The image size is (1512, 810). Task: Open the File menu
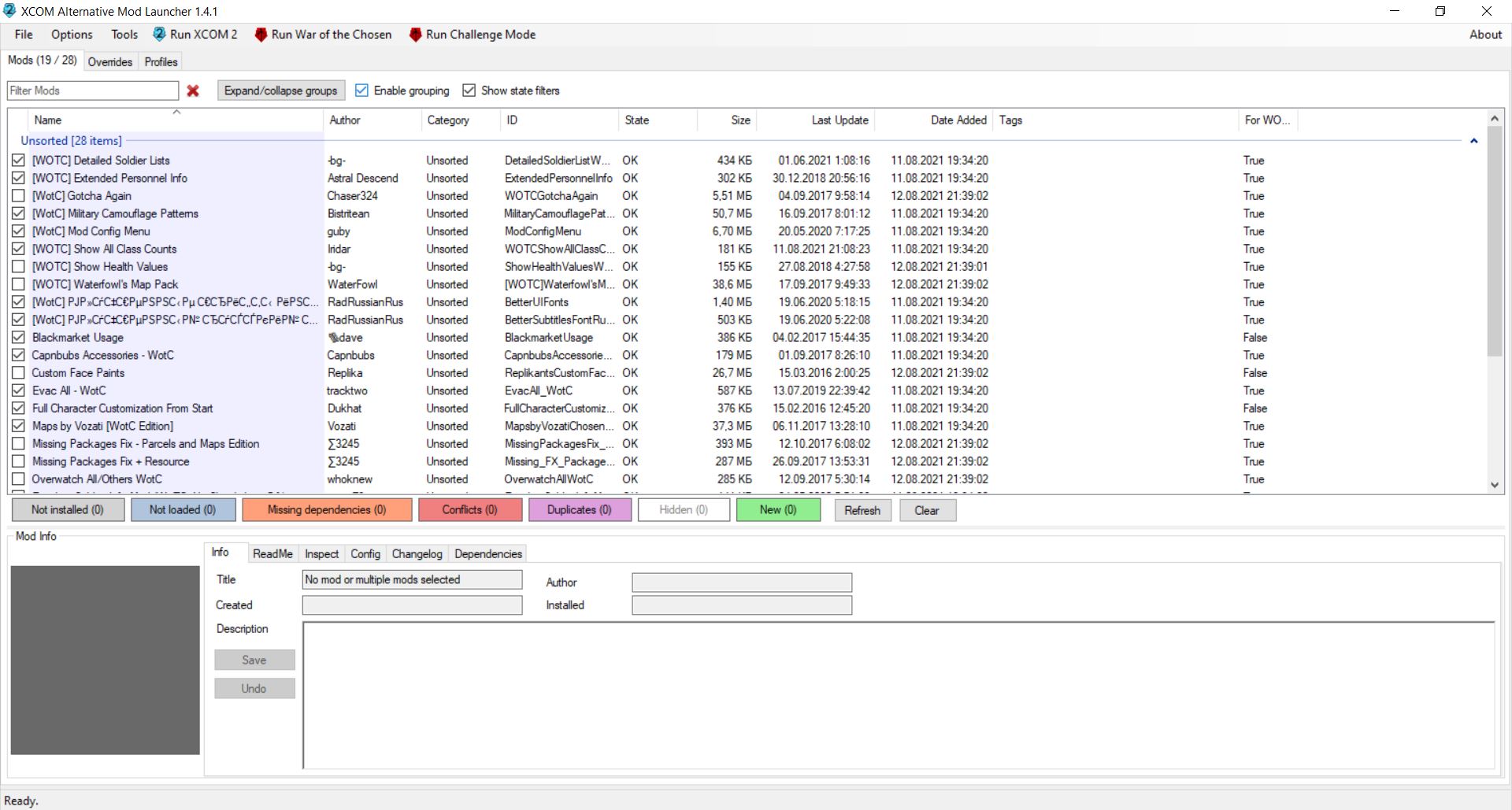click(x=24, y=35)
